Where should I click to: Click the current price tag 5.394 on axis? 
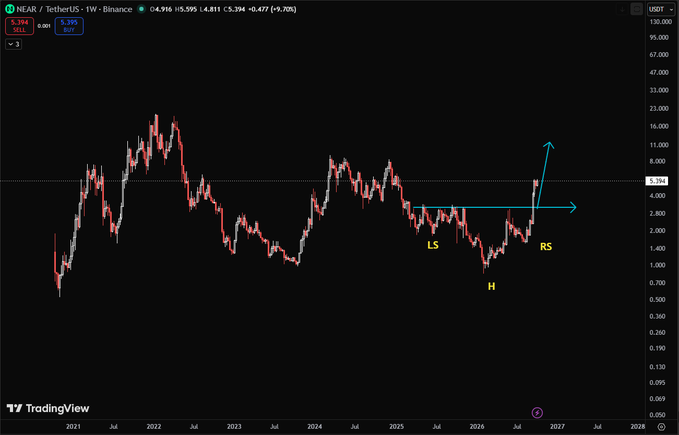pos(657,181)
